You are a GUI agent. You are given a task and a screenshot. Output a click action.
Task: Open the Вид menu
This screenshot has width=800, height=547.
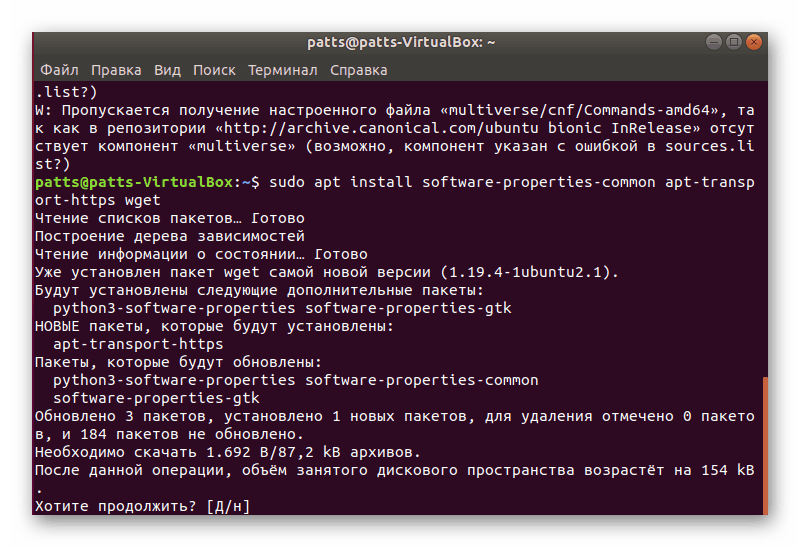click(x=167, y=70)
